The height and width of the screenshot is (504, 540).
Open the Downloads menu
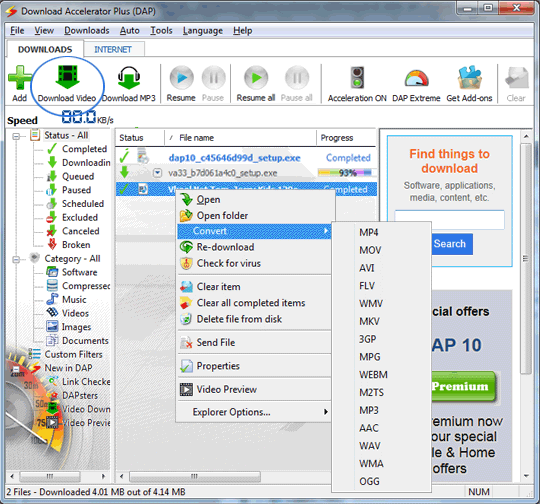point(87,31)
